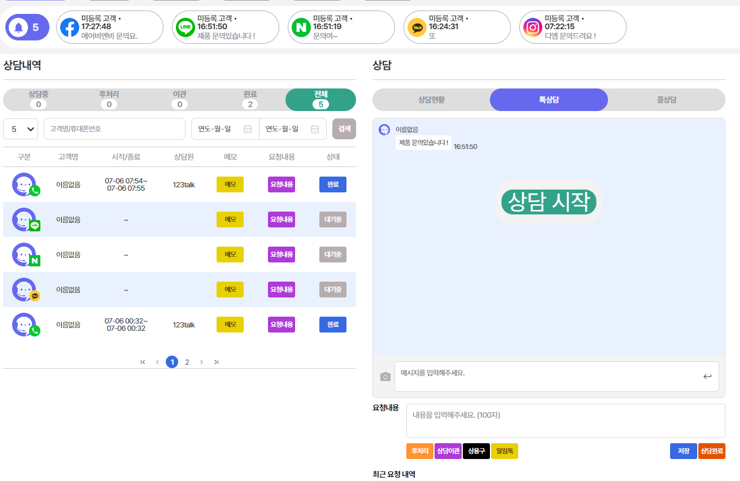The width and height of the screenshot is (740, 481).
Task: Click the camera icon beside the message box
Action: click(385, 377)
